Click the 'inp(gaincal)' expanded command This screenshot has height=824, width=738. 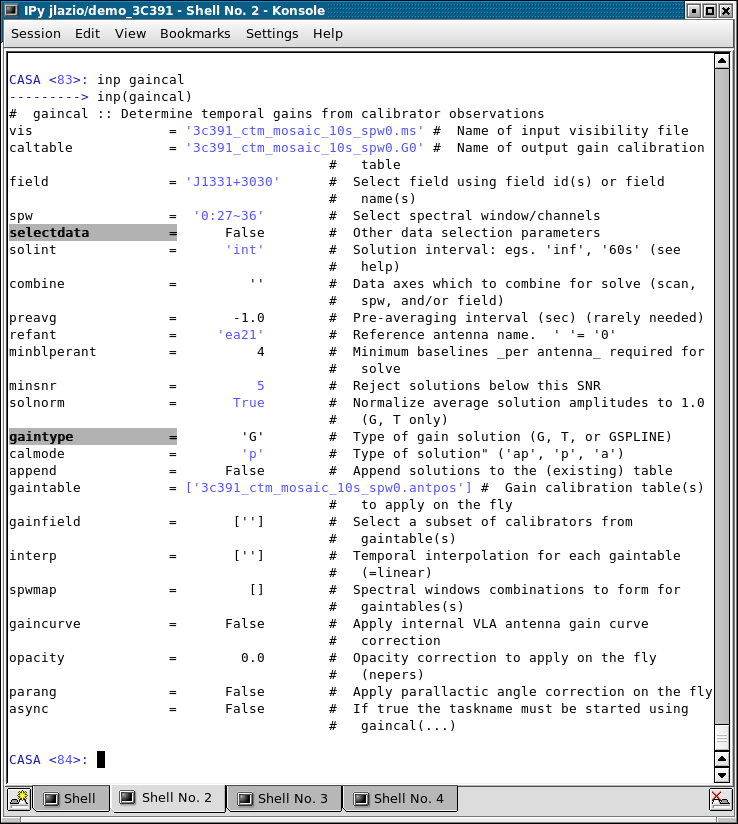tap(145, 97)
